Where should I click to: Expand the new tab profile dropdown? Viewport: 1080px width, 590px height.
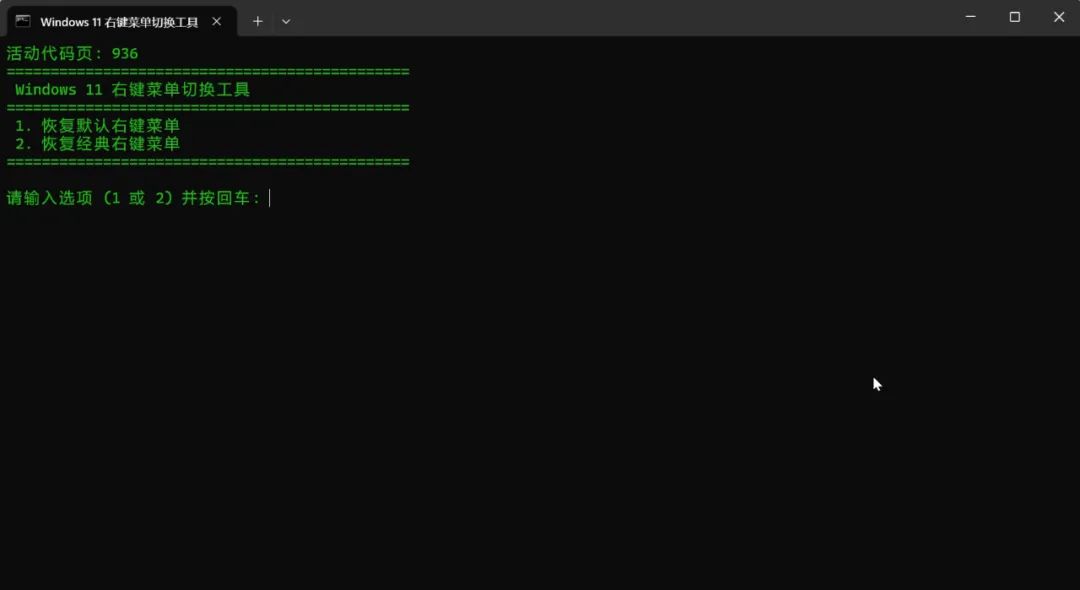point(286,21)
